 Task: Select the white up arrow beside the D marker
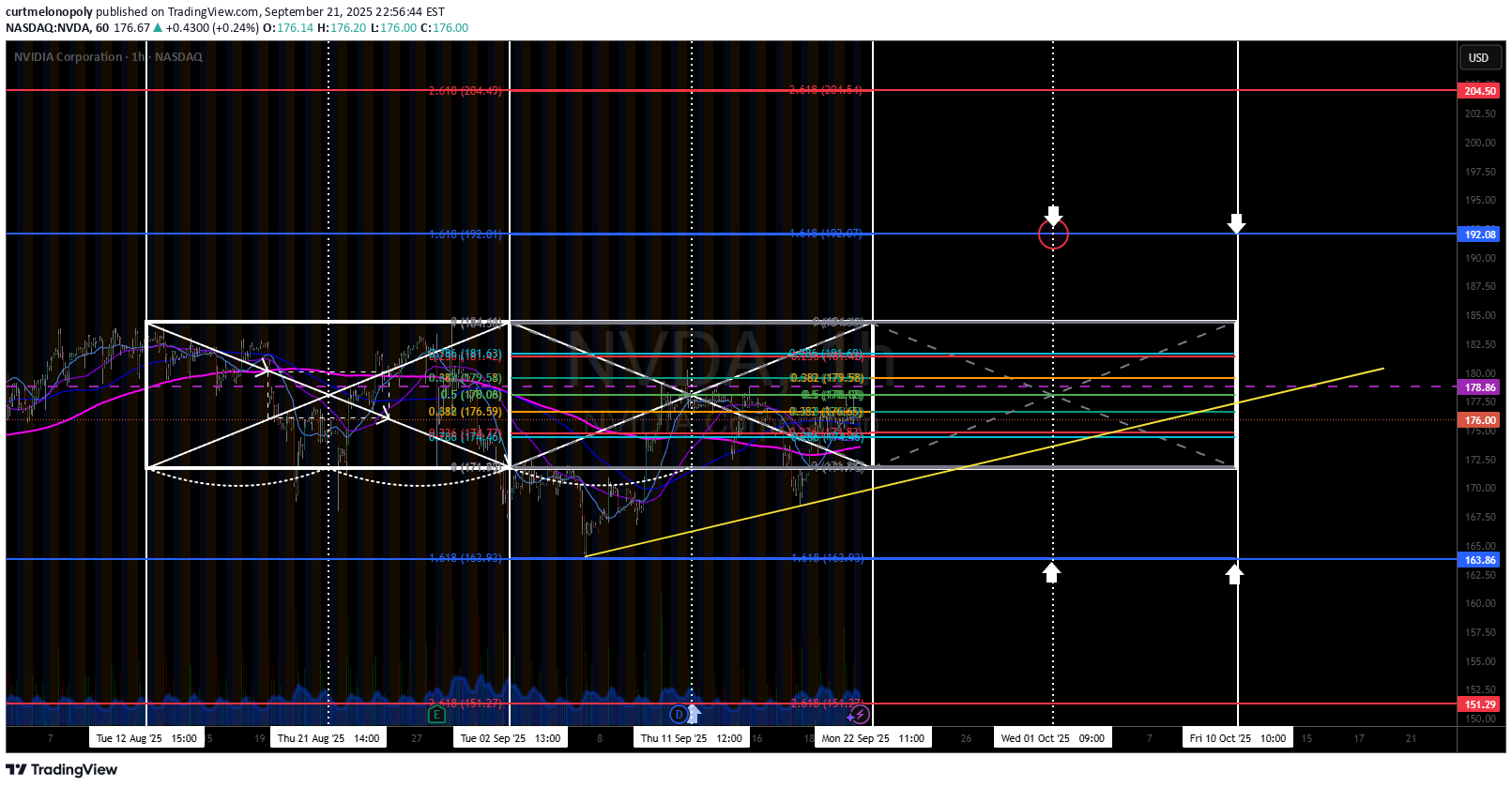point(694,714)
